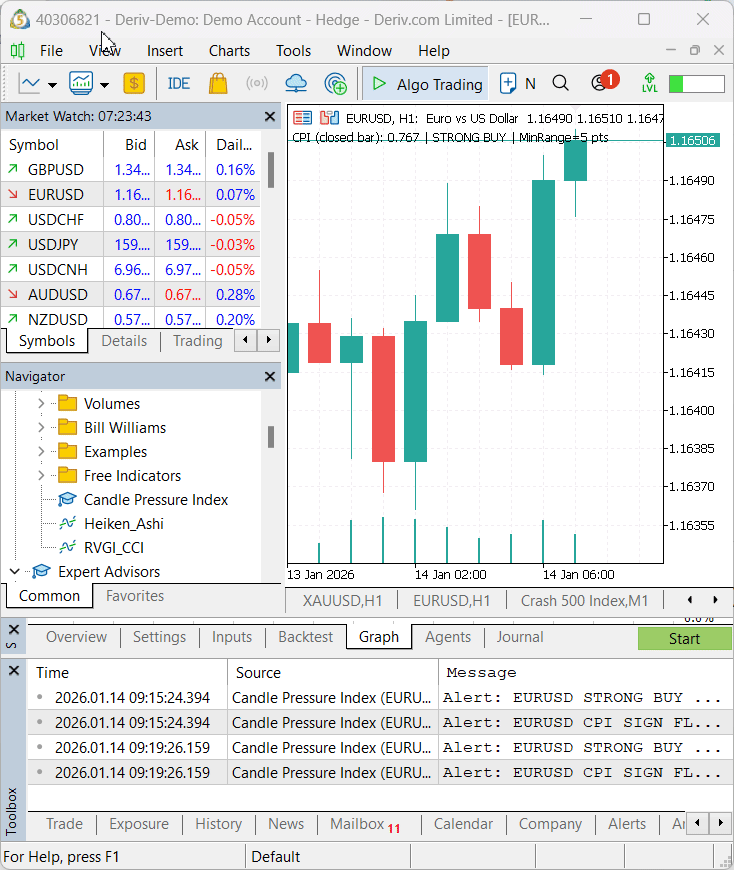Viewport: 734px width, 870px height.
Task: Switch to Favorites tab in Navigator
Action: (135, 596)
